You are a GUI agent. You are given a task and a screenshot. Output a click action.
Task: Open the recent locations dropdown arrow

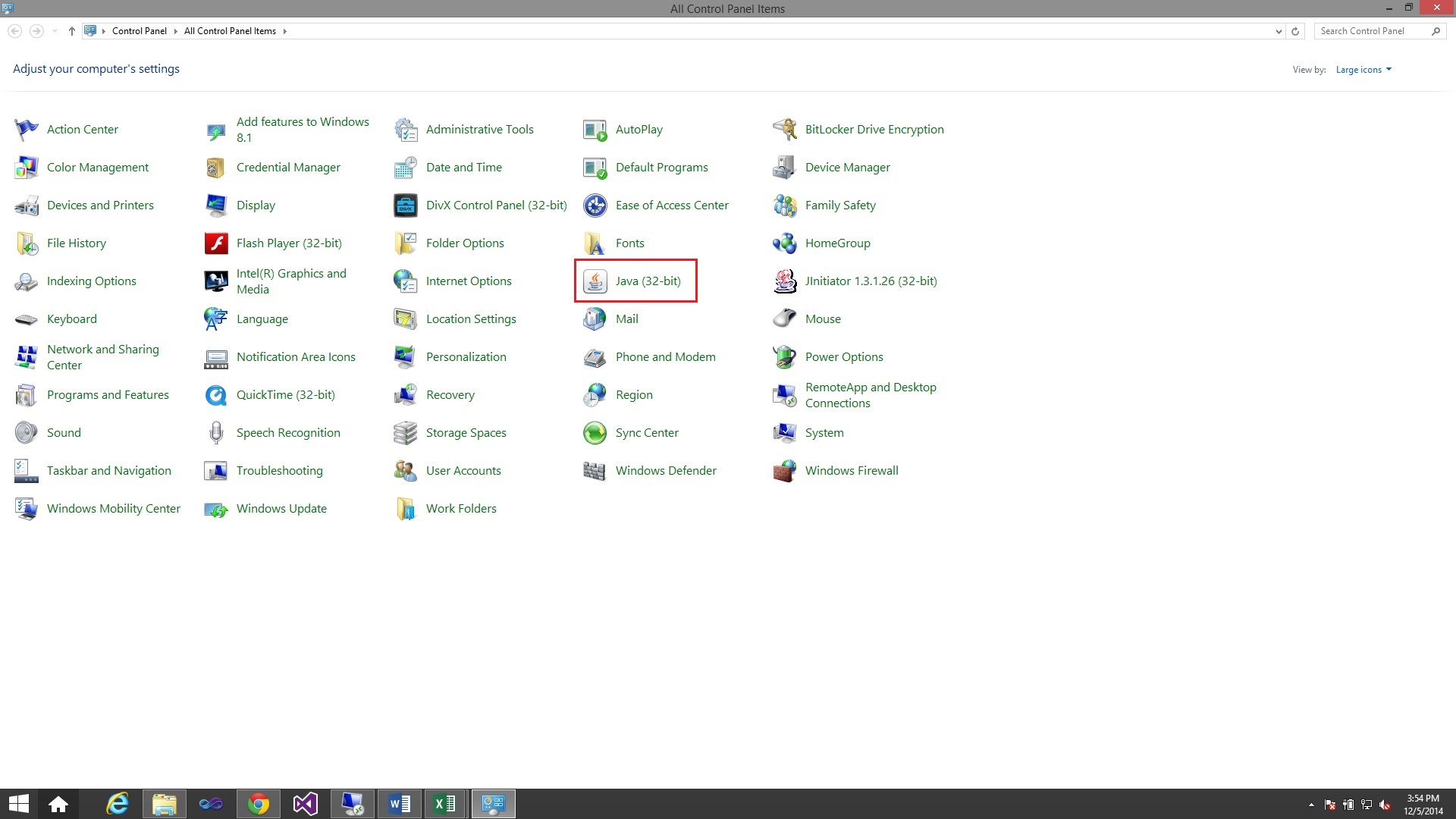point(55,31)
